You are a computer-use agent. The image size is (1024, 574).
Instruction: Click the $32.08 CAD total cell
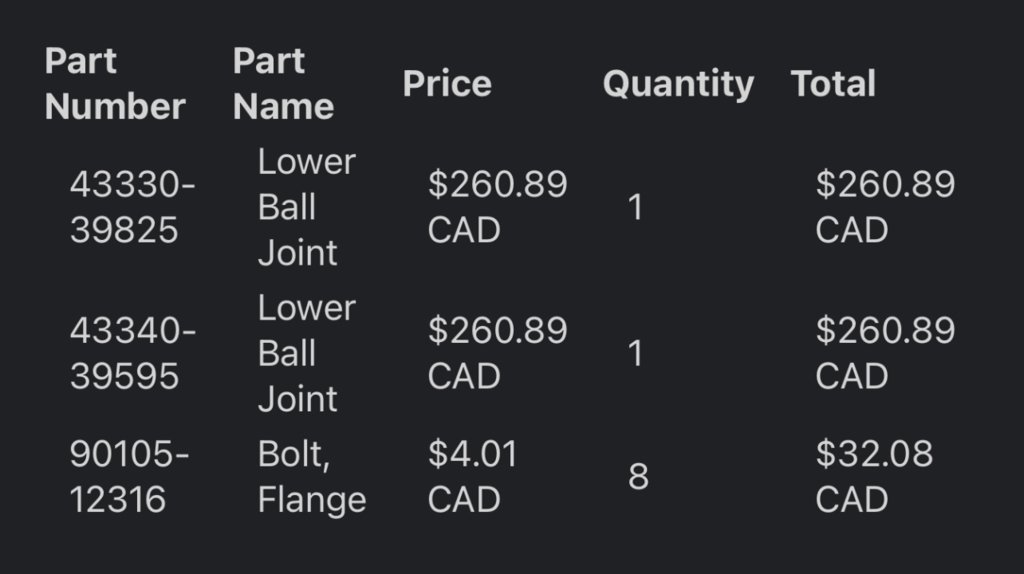[874, 477]
